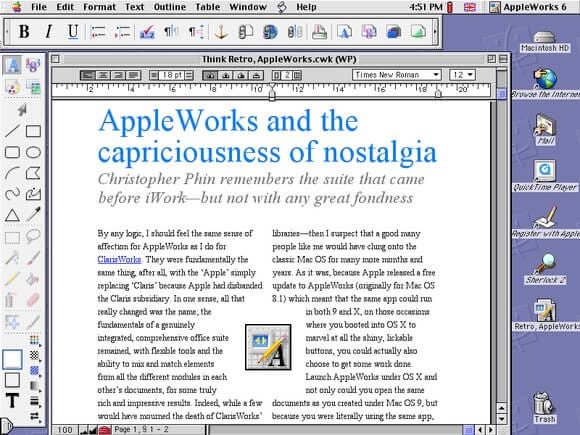Open the Outline menu
This screenshot has width=580, height=435.
click(170, 7)
